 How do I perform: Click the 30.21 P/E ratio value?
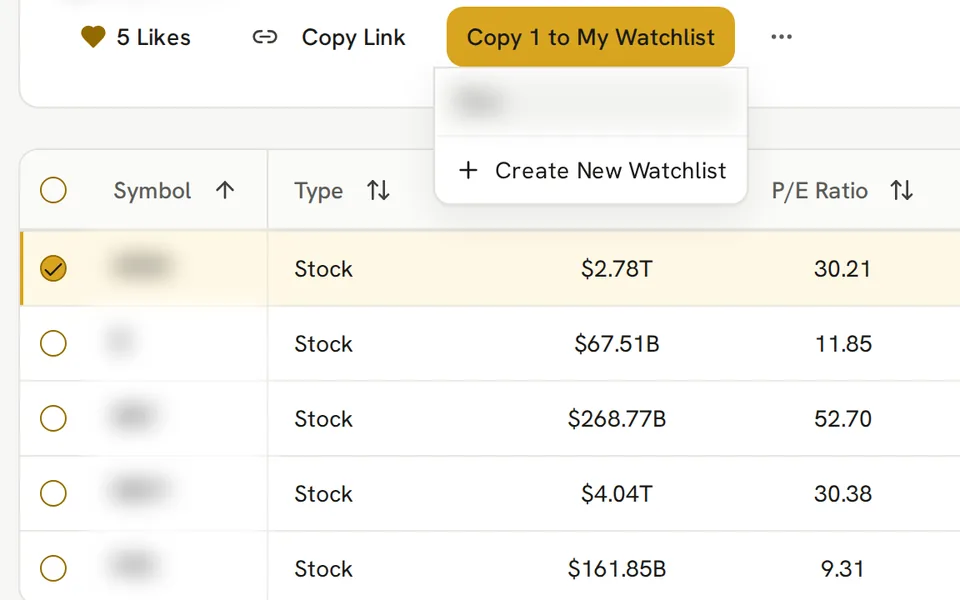point(842,269)
